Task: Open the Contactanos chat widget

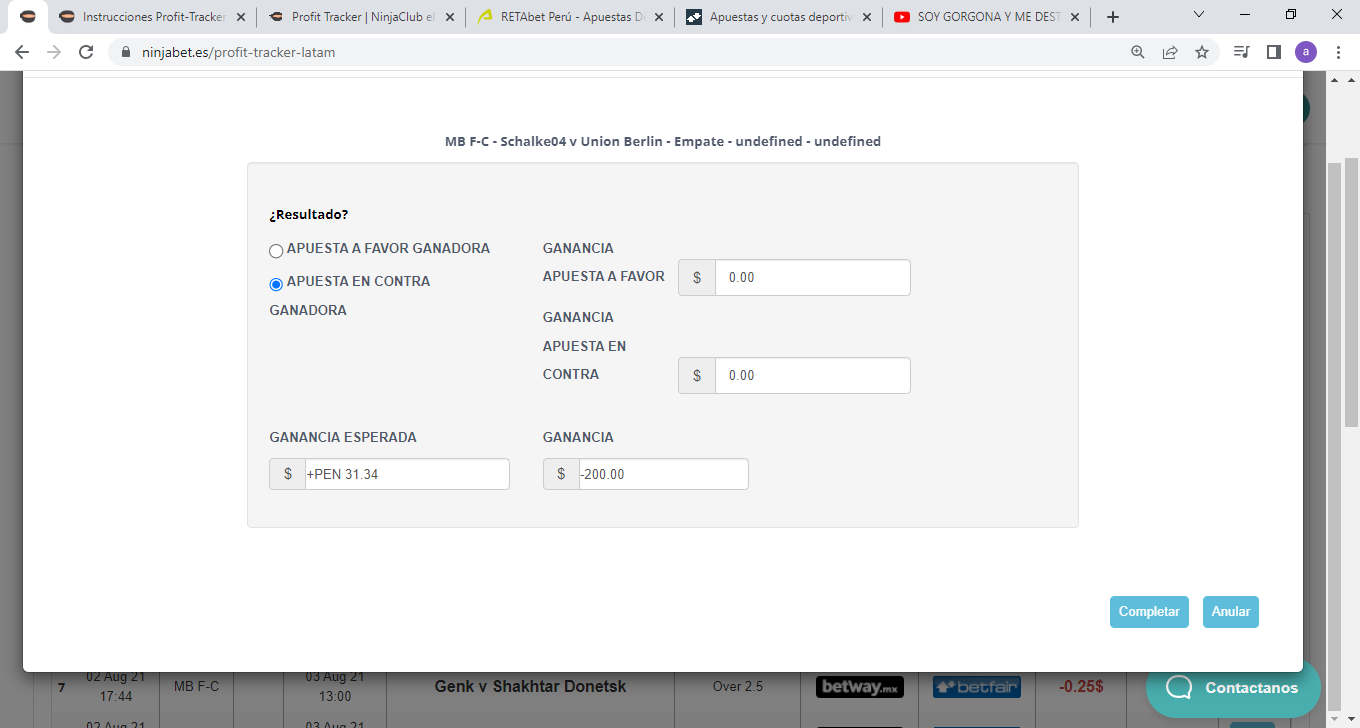Action: pos(1233,688)
